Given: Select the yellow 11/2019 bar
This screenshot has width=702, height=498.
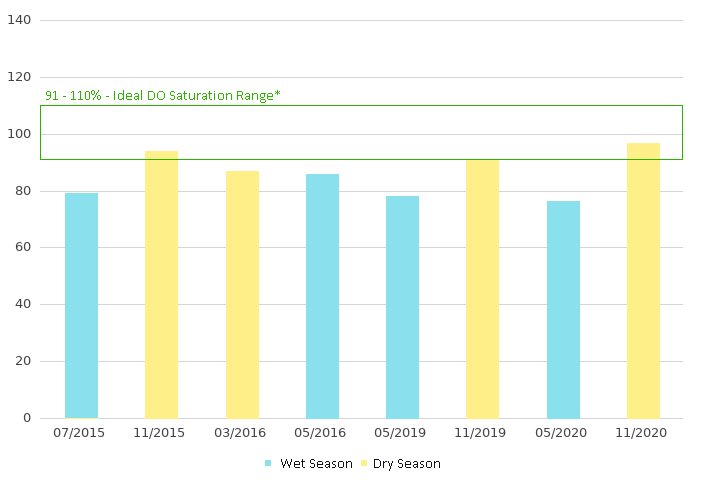Looking at the screenshot, I should click(x=482, y=289).
